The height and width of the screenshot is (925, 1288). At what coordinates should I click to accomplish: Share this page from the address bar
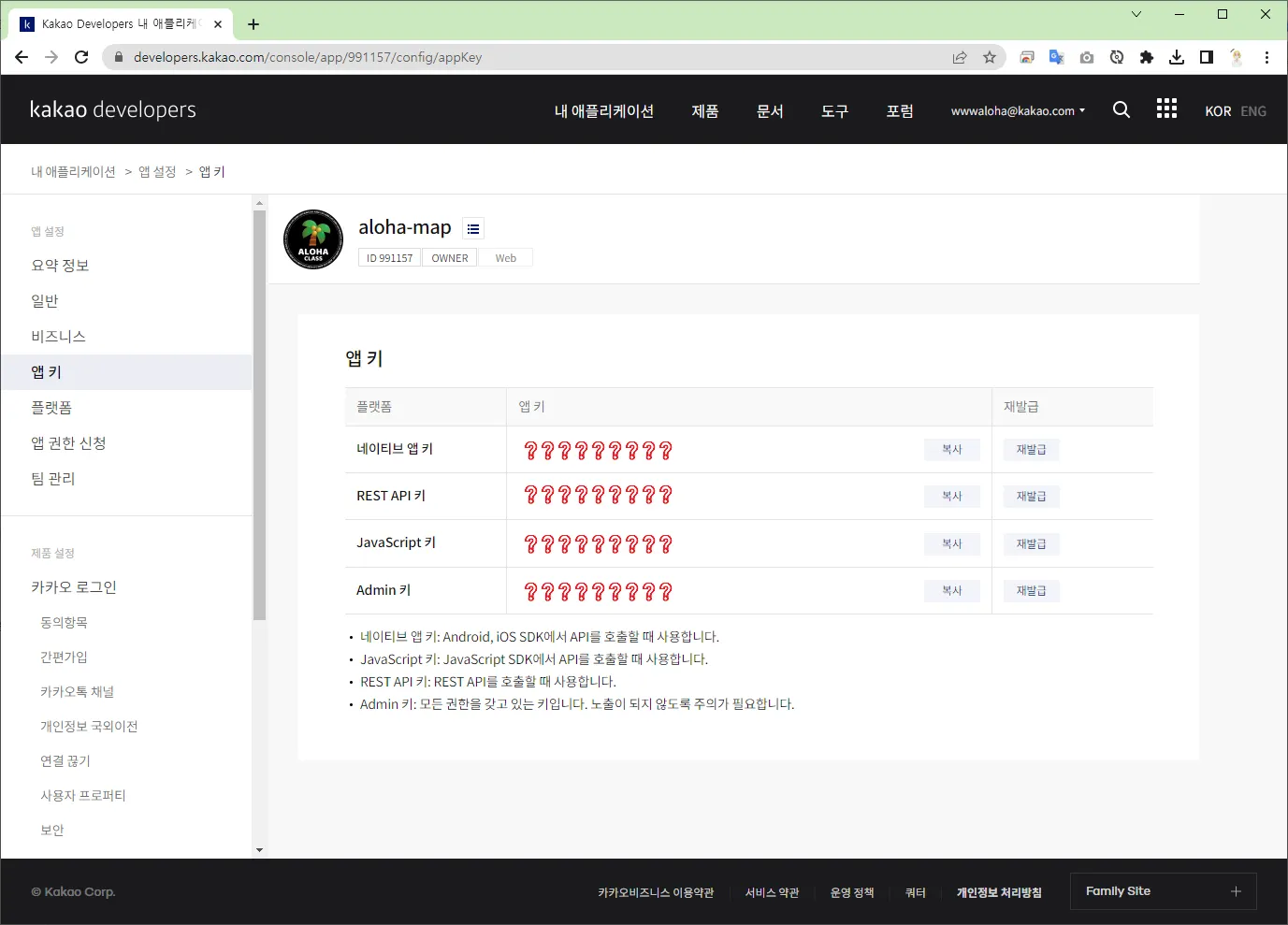click(960, 57)
